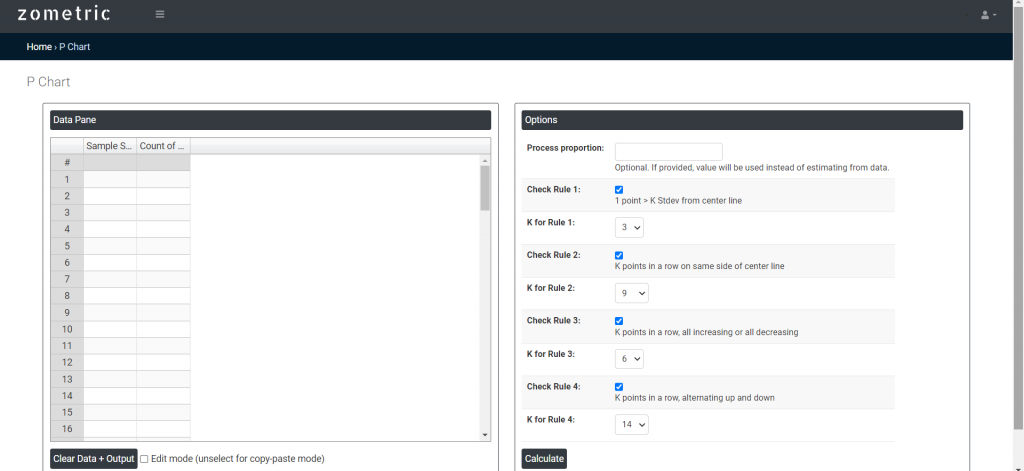Go to Home breadcrumb link
This screenshot has height=471, width=1024.
click(39, 47)
